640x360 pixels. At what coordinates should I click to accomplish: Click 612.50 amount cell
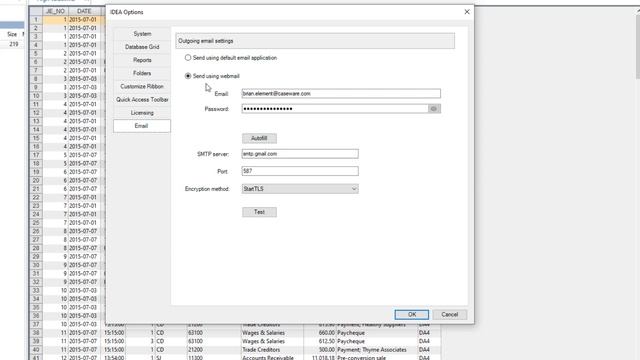(320, 341)
